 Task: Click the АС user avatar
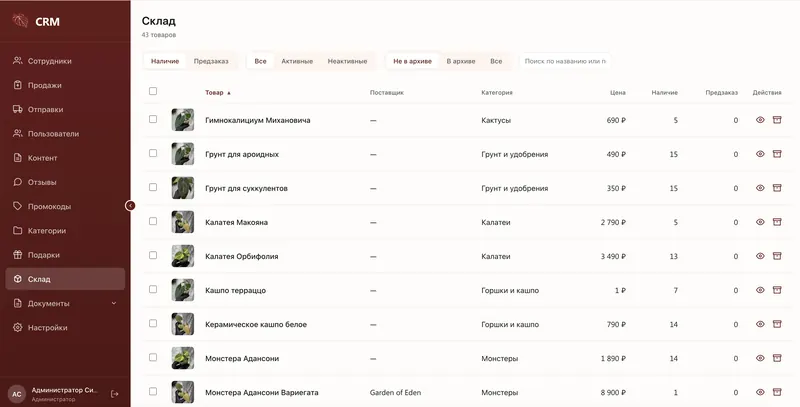coord(17,394)
